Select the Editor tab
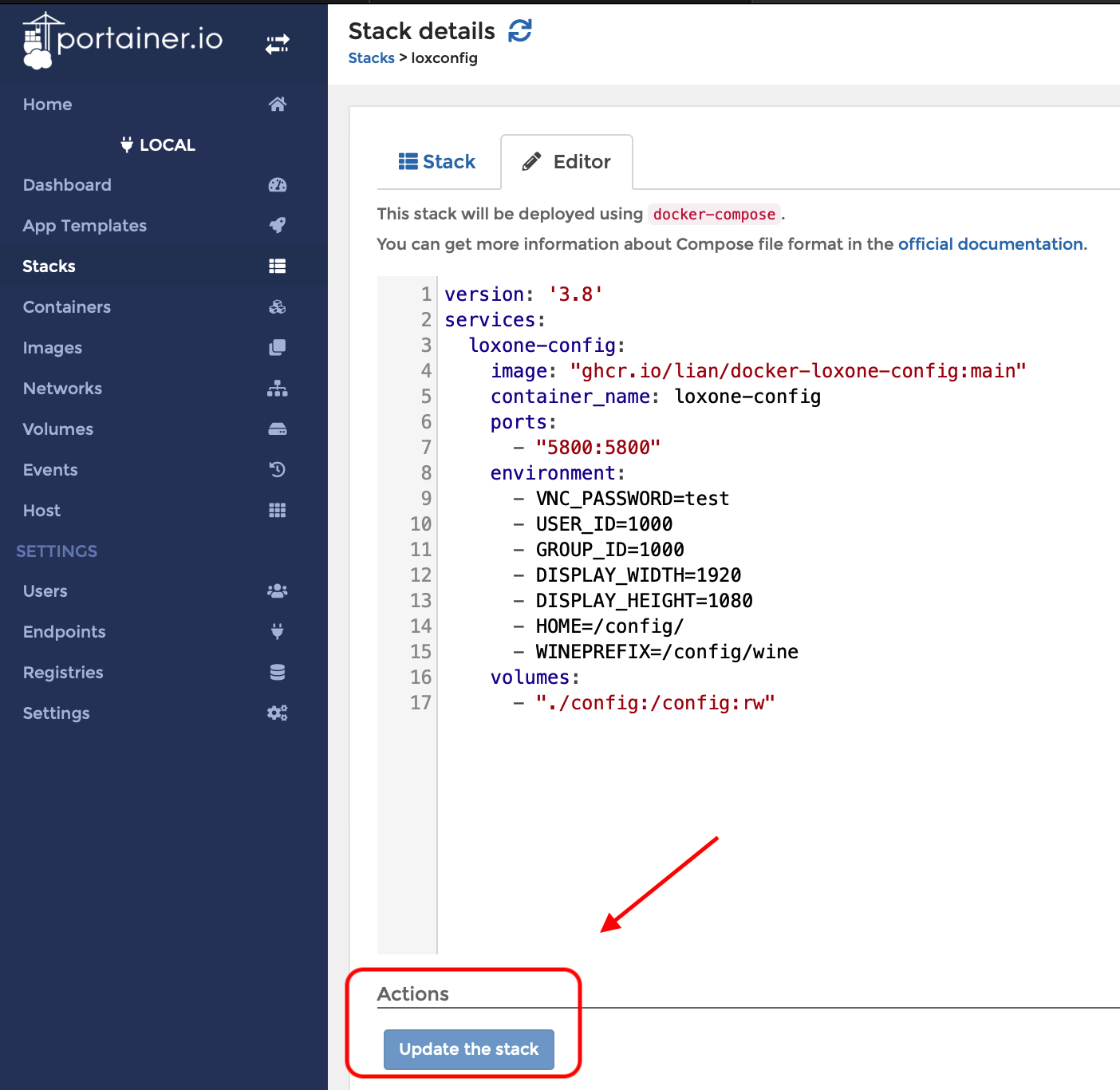 point(566,162)
